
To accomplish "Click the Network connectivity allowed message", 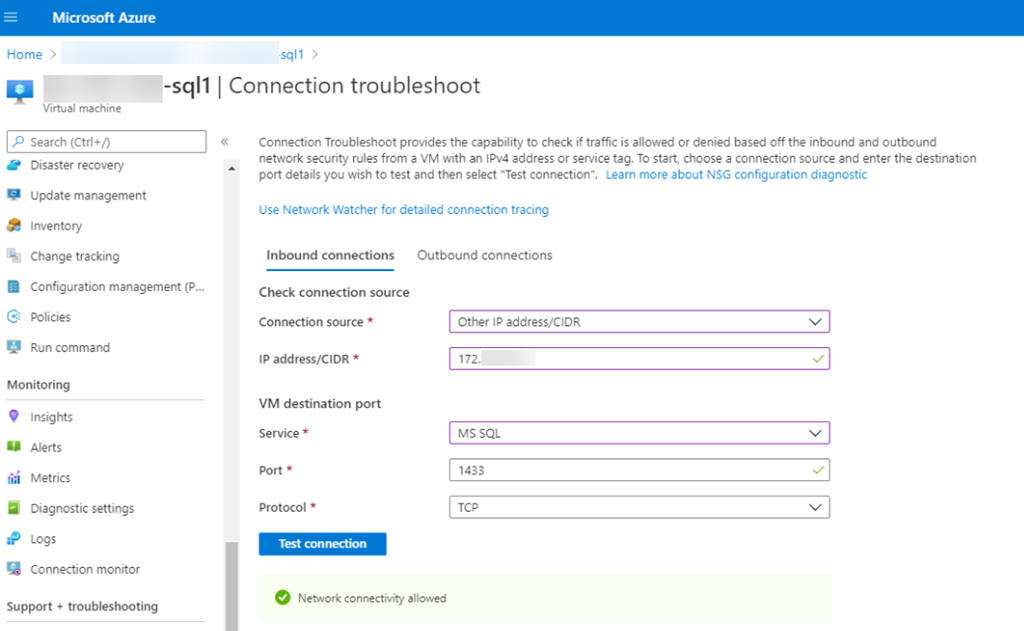I will [x=372, y=598].
